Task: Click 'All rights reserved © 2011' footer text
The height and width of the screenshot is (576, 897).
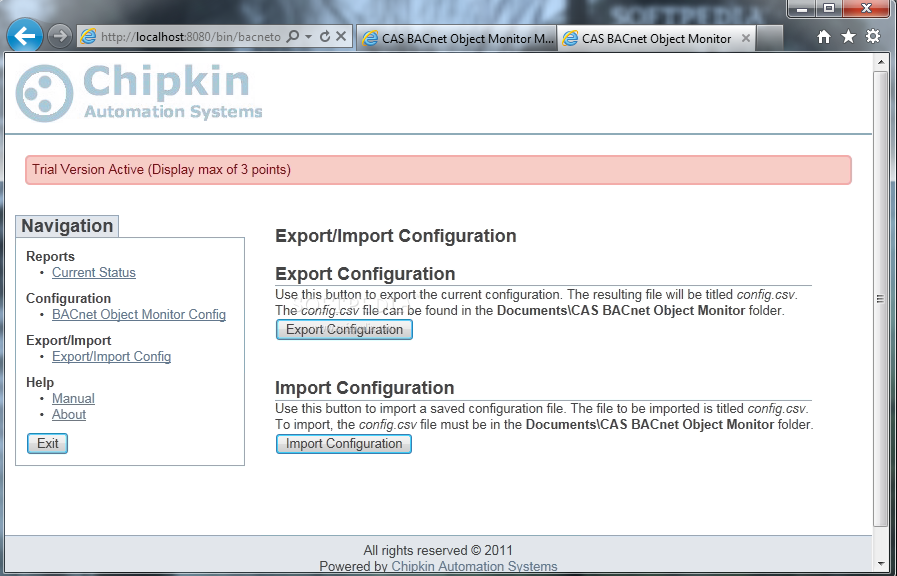Action: (438, 550)
